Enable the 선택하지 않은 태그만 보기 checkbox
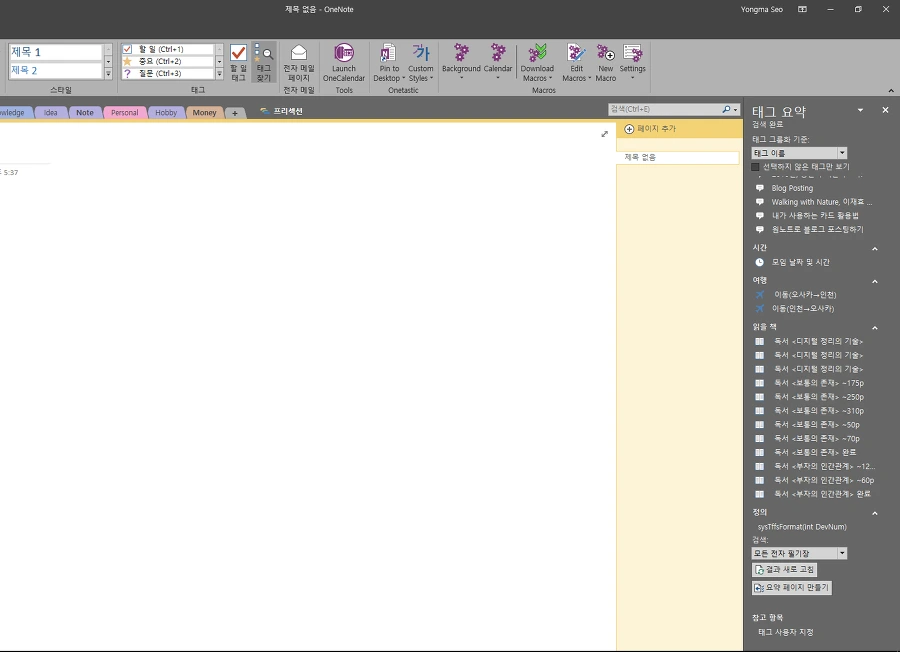900x652 pixels. click(755, 167)
